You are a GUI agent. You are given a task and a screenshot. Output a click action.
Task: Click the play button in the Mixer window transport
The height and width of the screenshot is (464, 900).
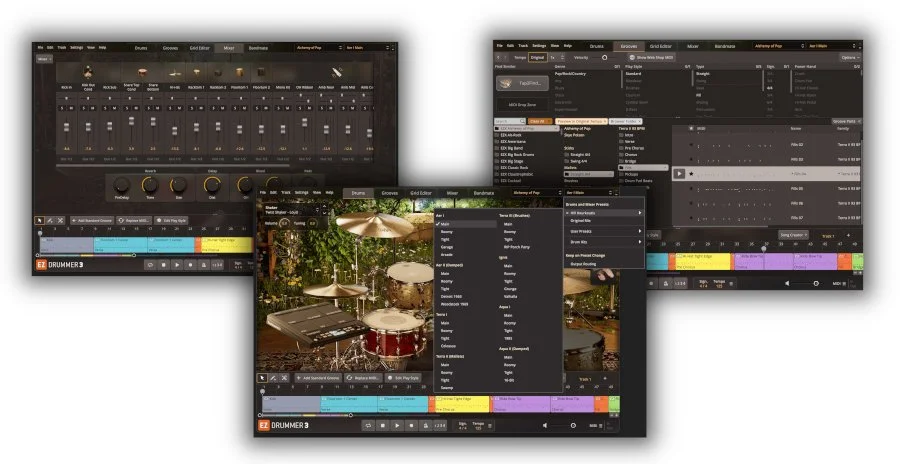pyautogui.click(x=177, y=265)
